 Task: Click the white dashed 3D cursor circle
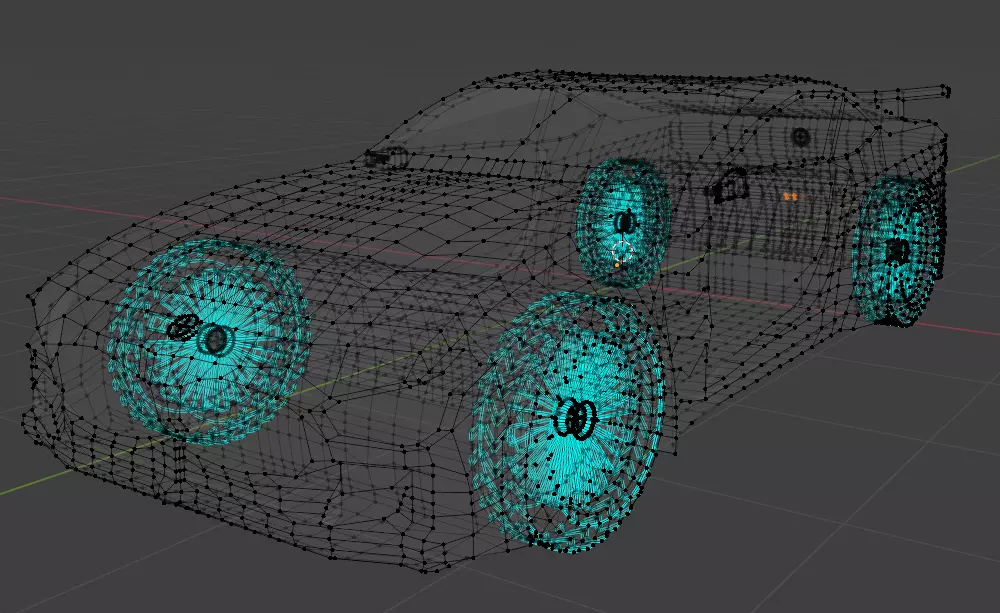[x=622, y=252]
